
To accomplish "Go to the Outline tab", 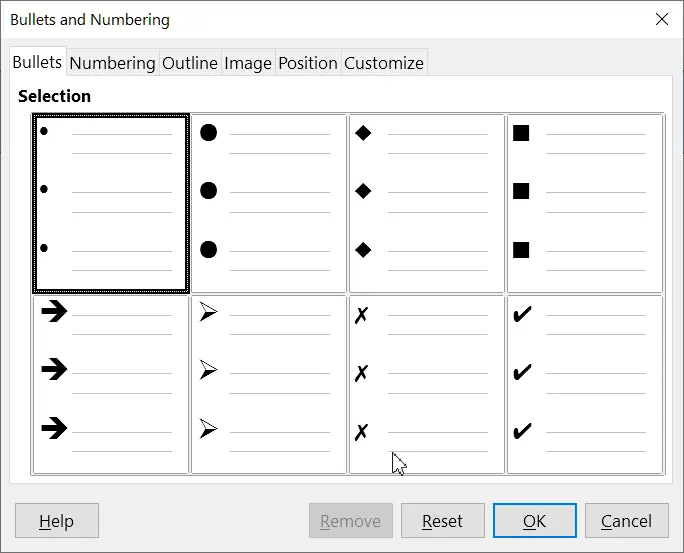I will 189,63.
